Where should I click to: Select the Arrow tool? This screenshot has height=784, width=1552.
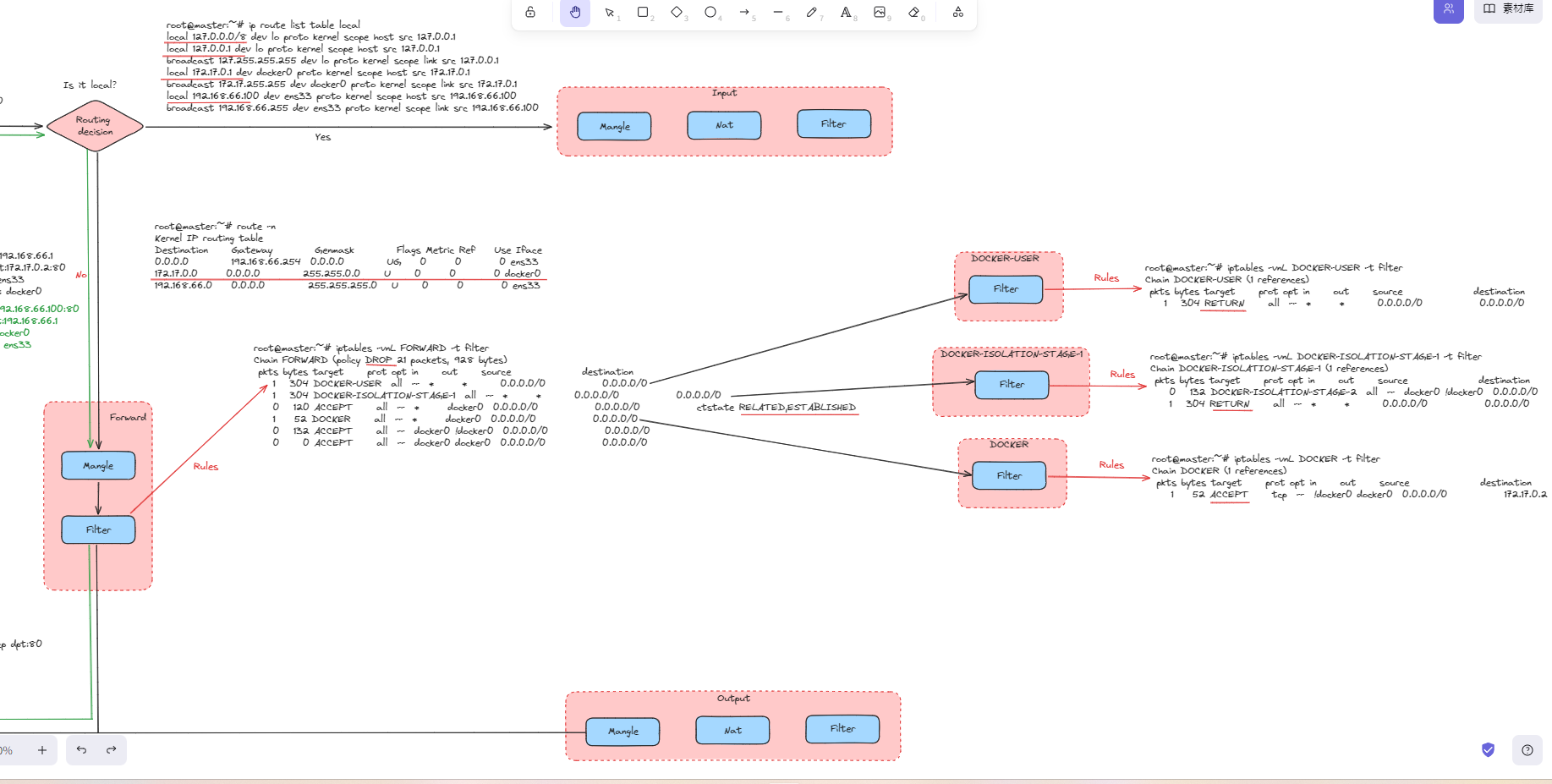click(744, 12)
